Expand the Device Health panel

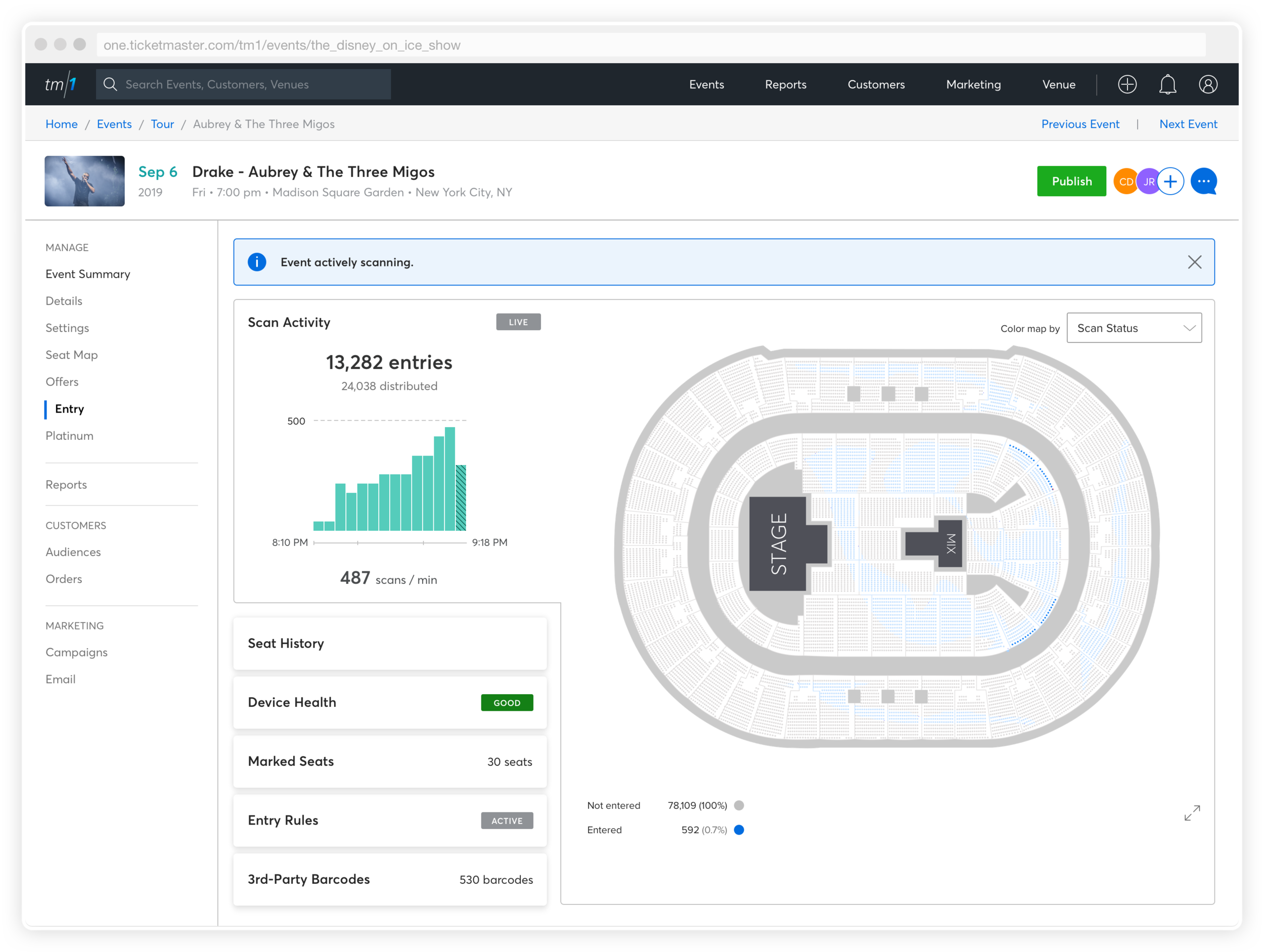click(x=390, y=702)
